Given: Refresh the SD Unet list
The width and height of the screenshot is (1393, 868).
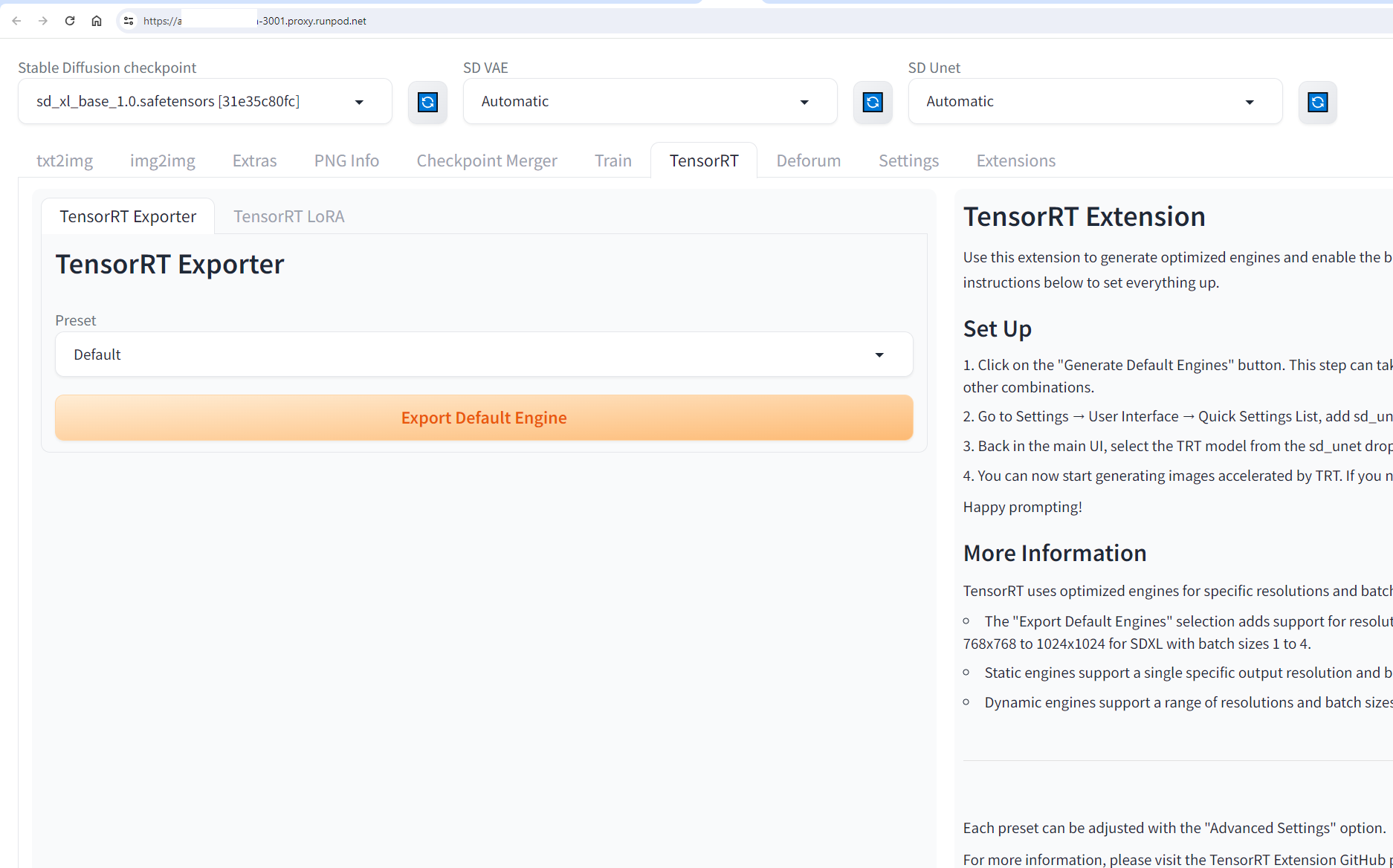Looking at the screenshot, I should (x=1317, y=102).
